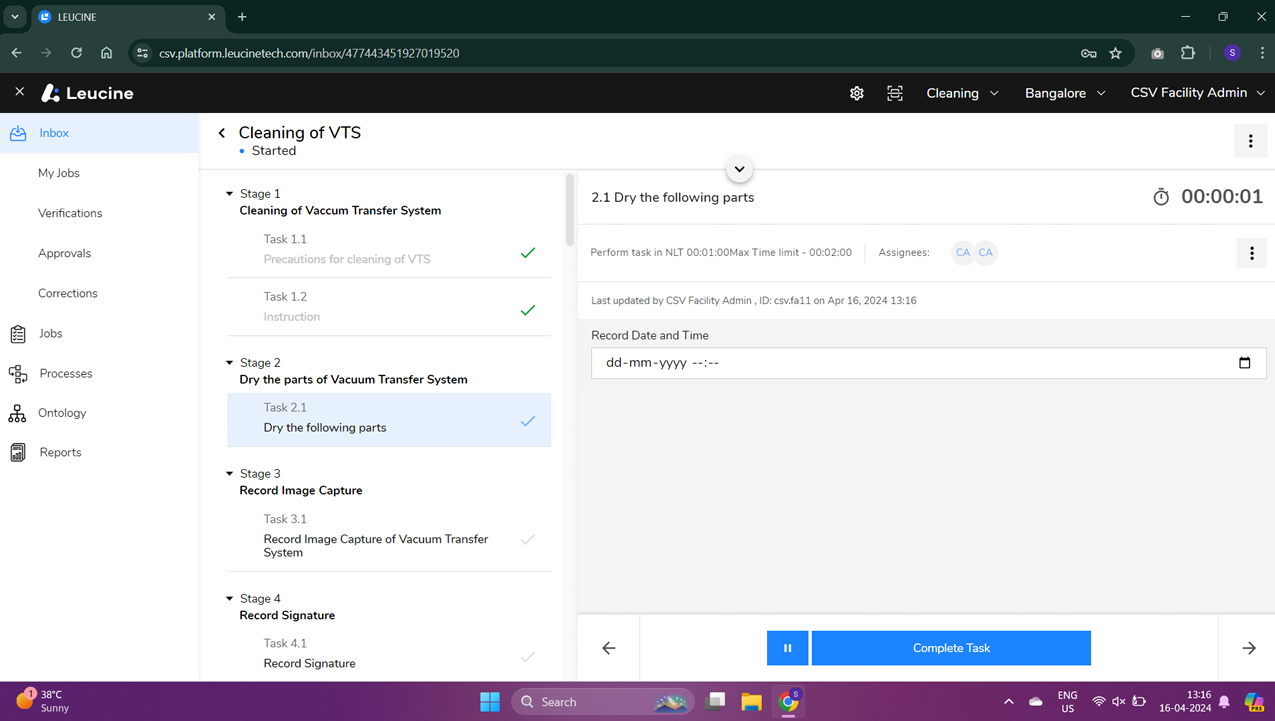Open the Bangalore facility dropdown
This screenshot has width=1275, height=721.
click(1064, 93)
